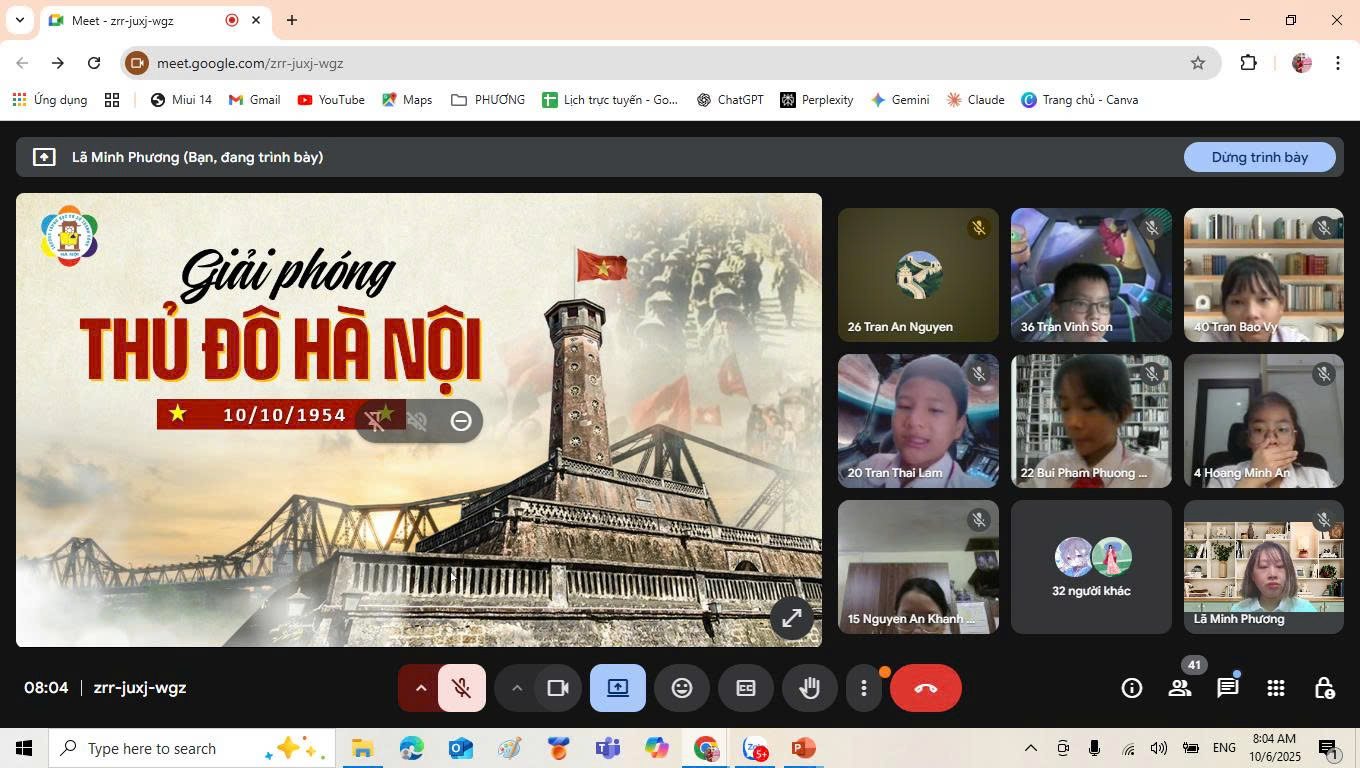Click the raise hand icon
1360x768 pixels.
coord(809,688)
